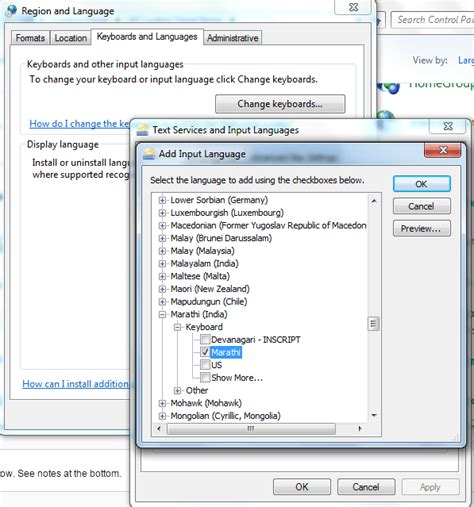This screenshot has height=507, width=474.
Task: Click the Text Services title bar icon
Action: click(x=143, y=130)
